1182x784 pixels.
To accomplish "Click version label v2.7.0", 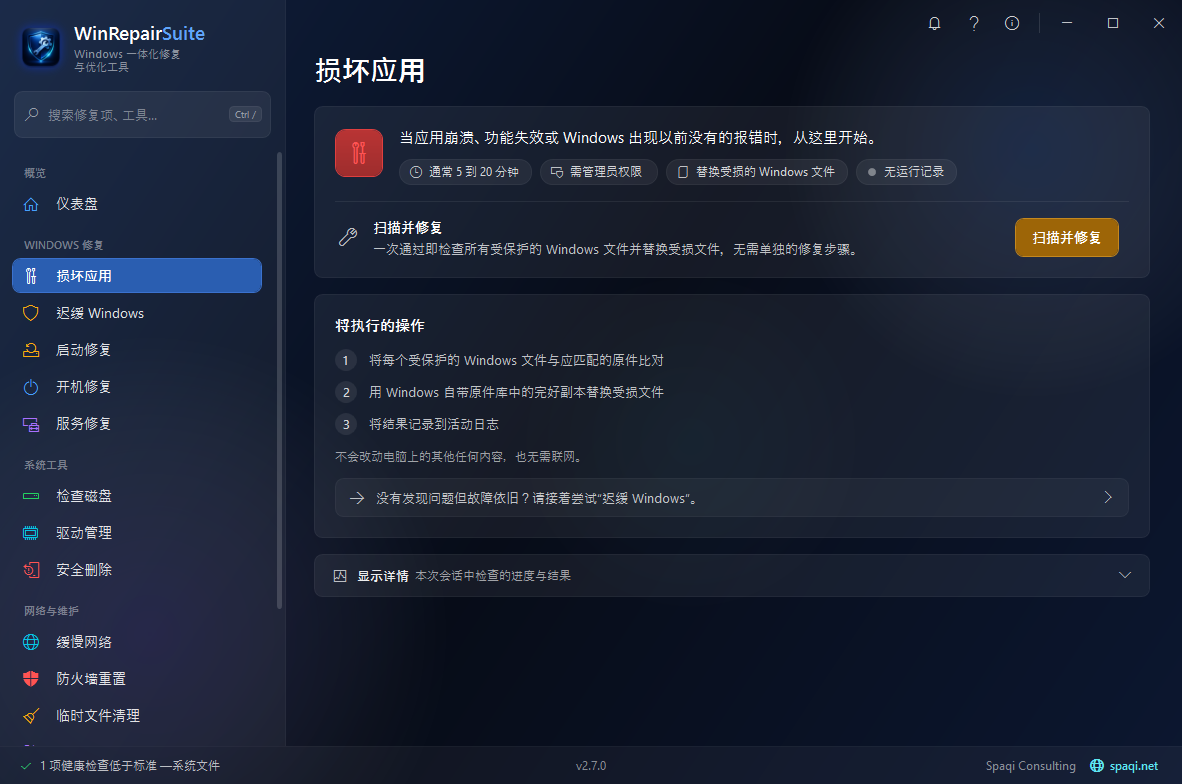I will click(x=591, y=766).
